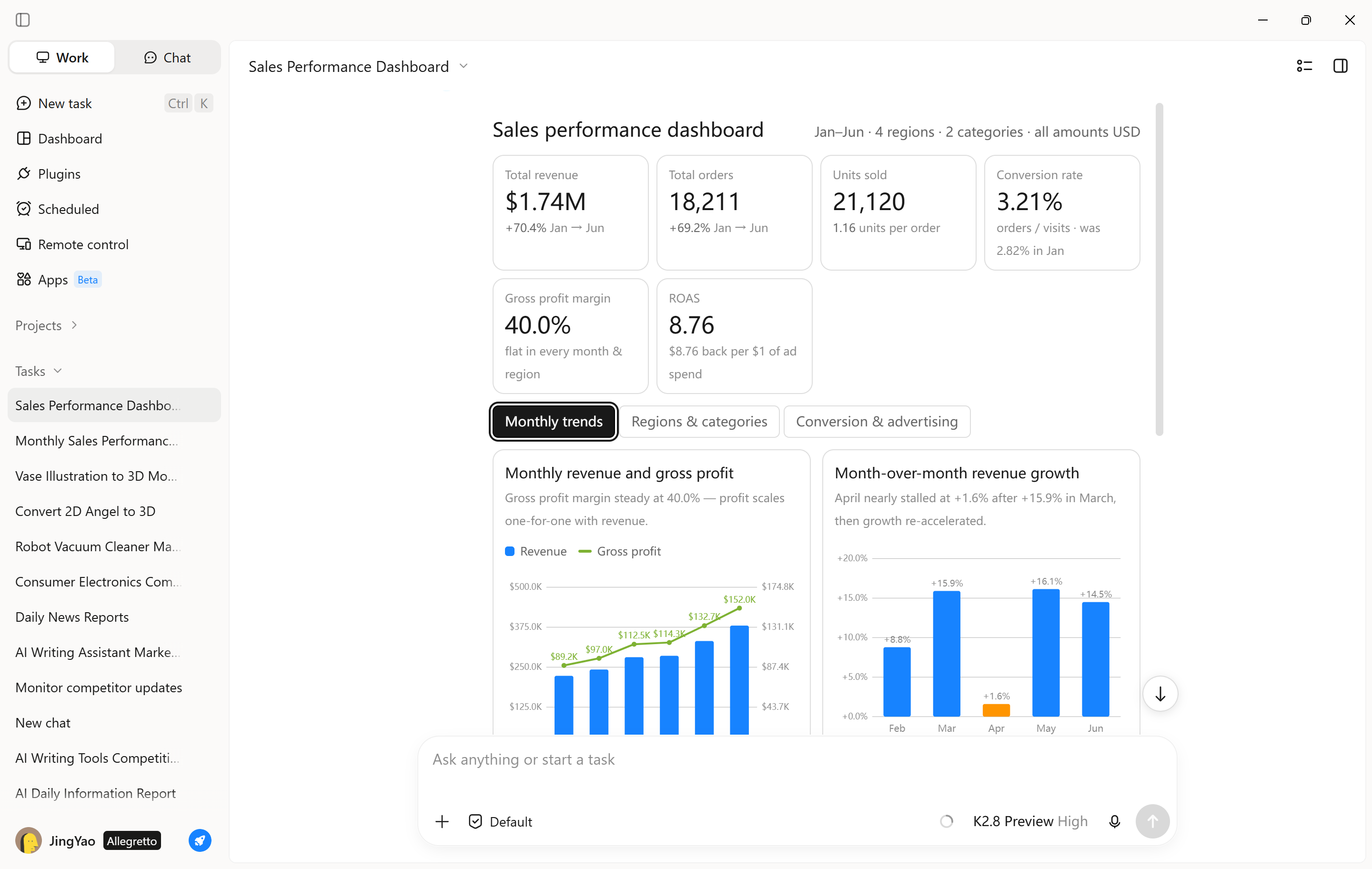Screen dimensions: 1372x869
Task: Open Monthly Sales Performance task
Action: [x=114, y=441]
